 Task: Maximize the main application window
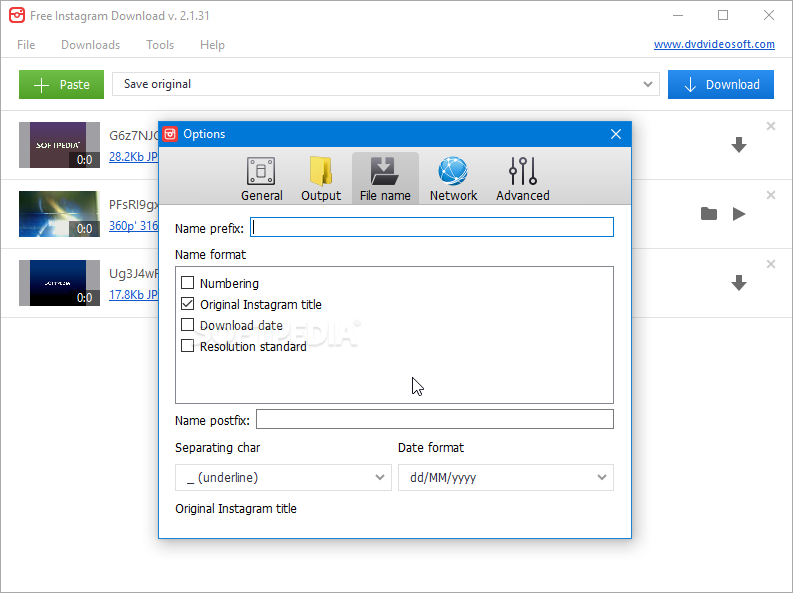pos(723,15)
